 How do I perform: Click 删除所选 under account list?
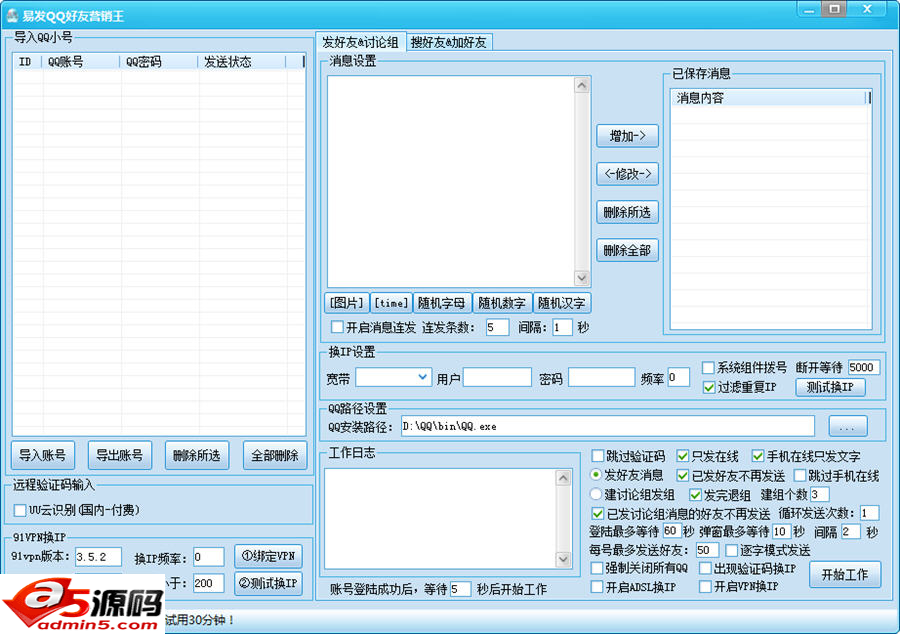point(197,456)
